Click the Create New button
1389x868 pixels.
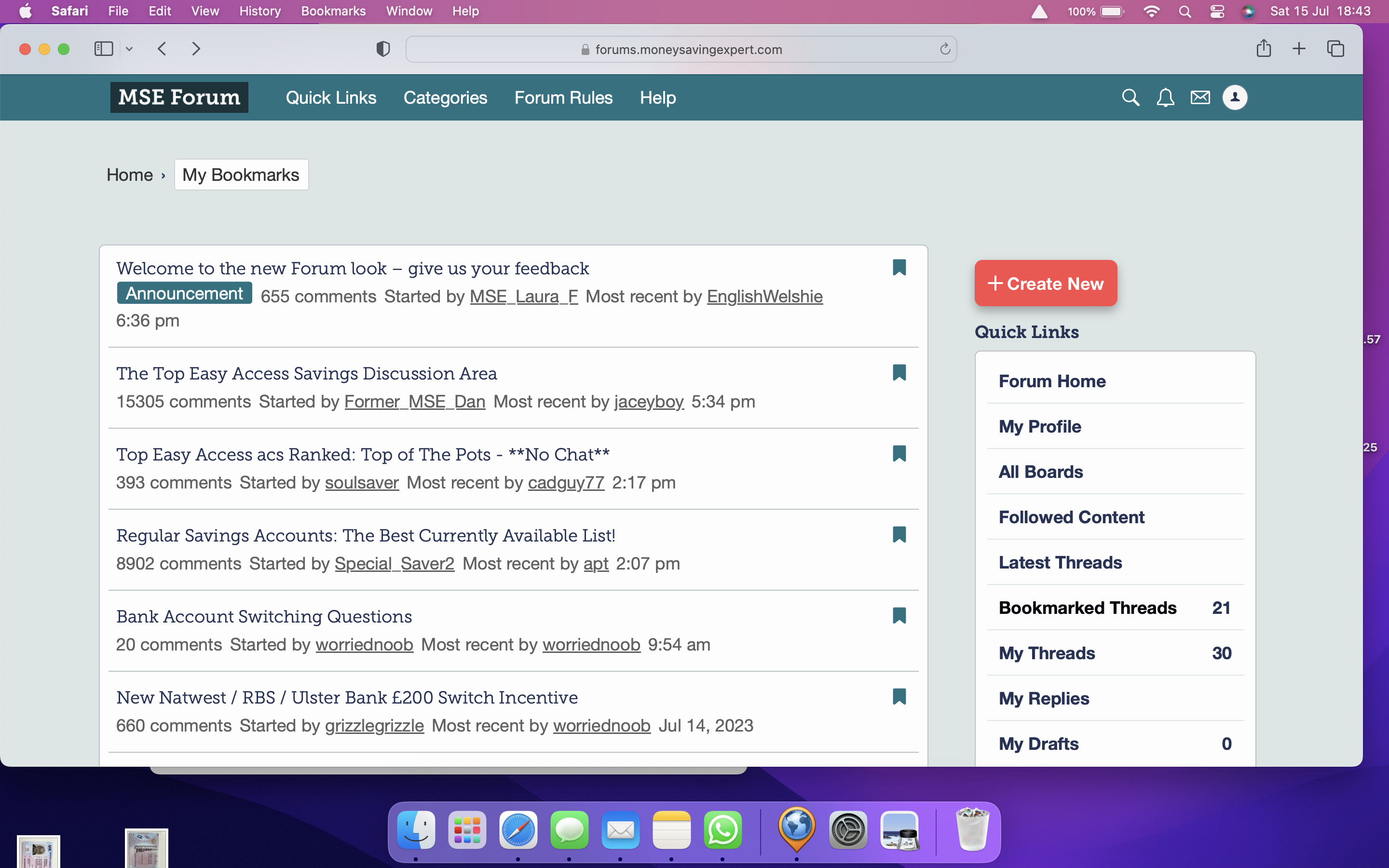point(1045,283)
